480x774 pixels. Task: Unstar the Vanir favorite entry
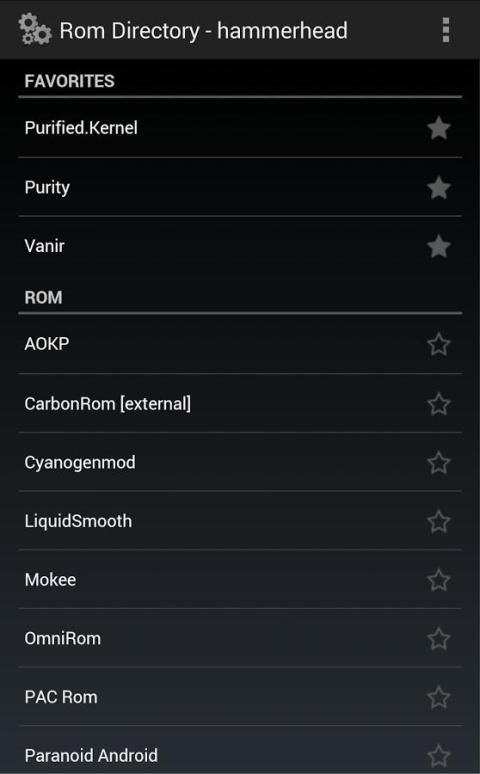(x=439, y=246)
